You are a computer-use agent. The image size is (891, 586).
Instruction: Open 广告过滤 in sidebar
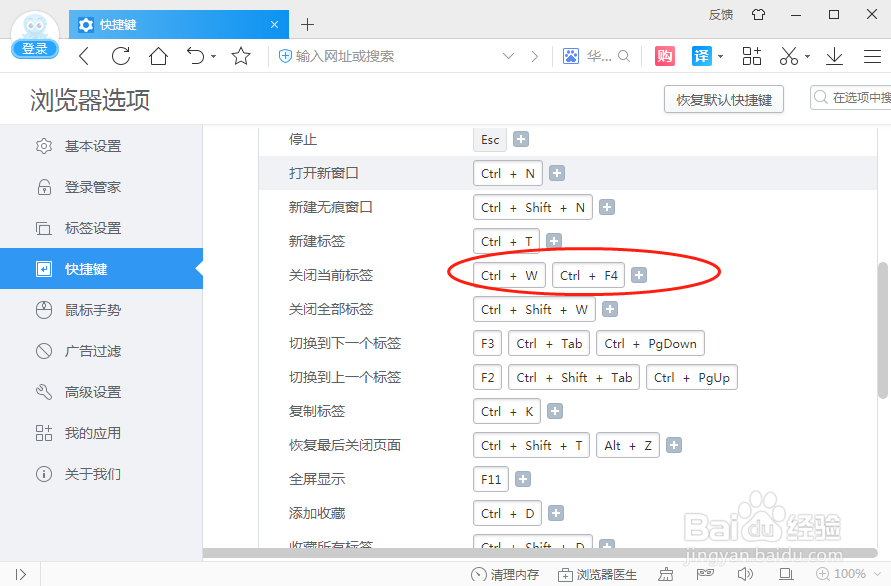(x=101, y=351)
